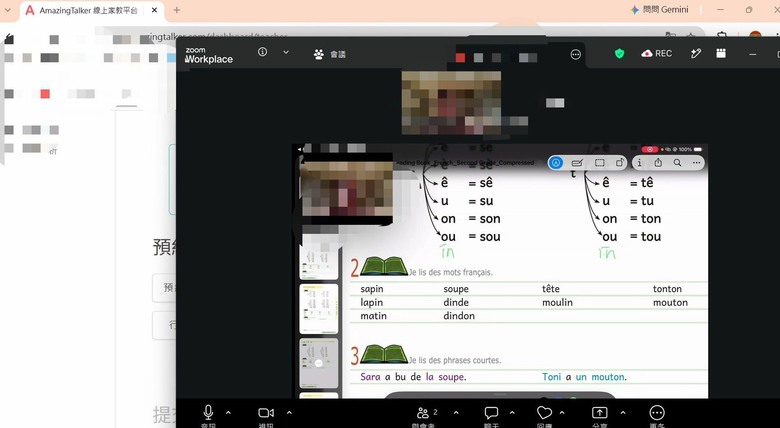Click the Zoom share screen icon
This screenshot has height=428, width=780.
pos(599,413)
